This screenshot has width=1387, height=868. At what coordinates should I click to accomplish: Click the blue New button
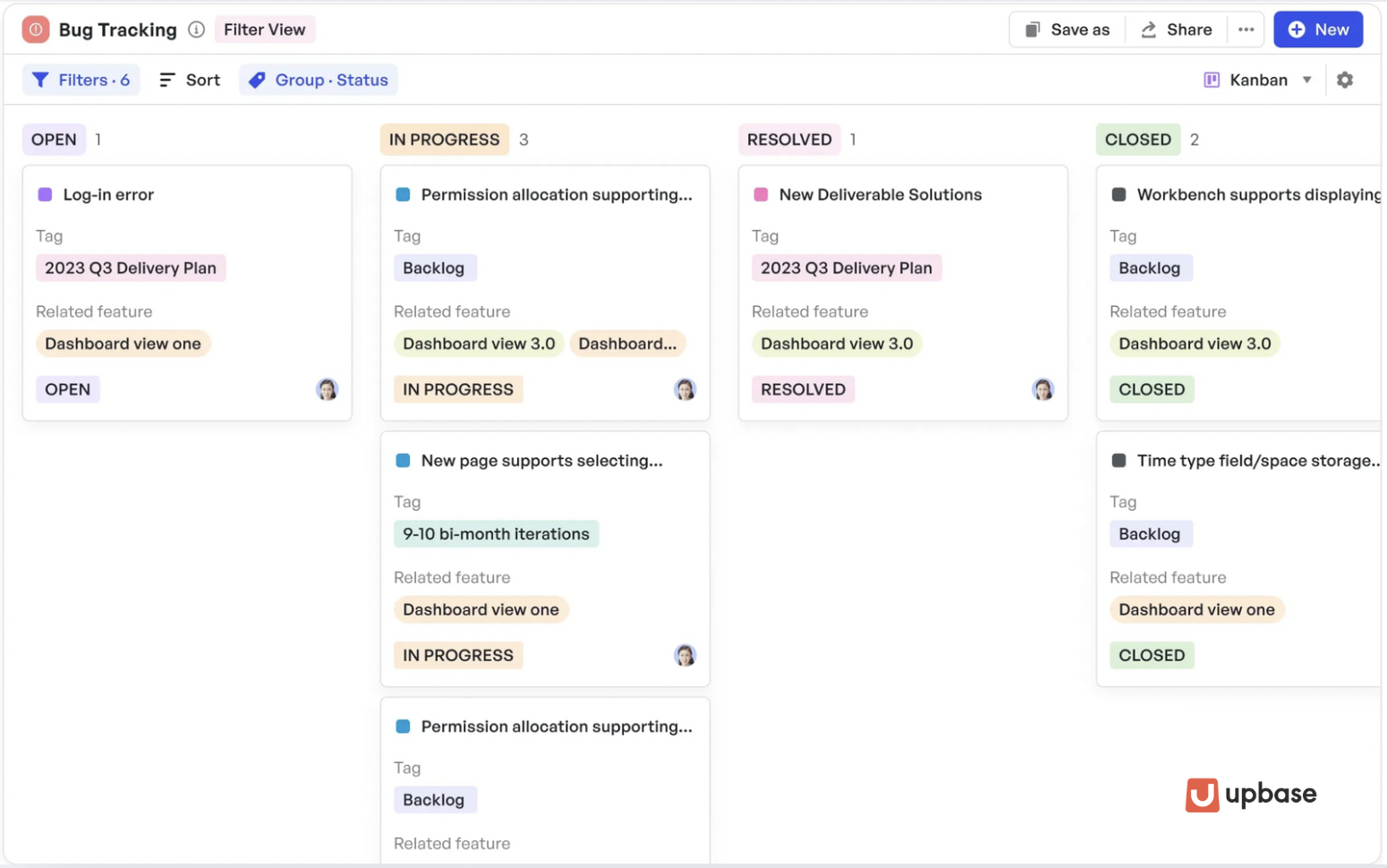click(x=1318, y=30)
